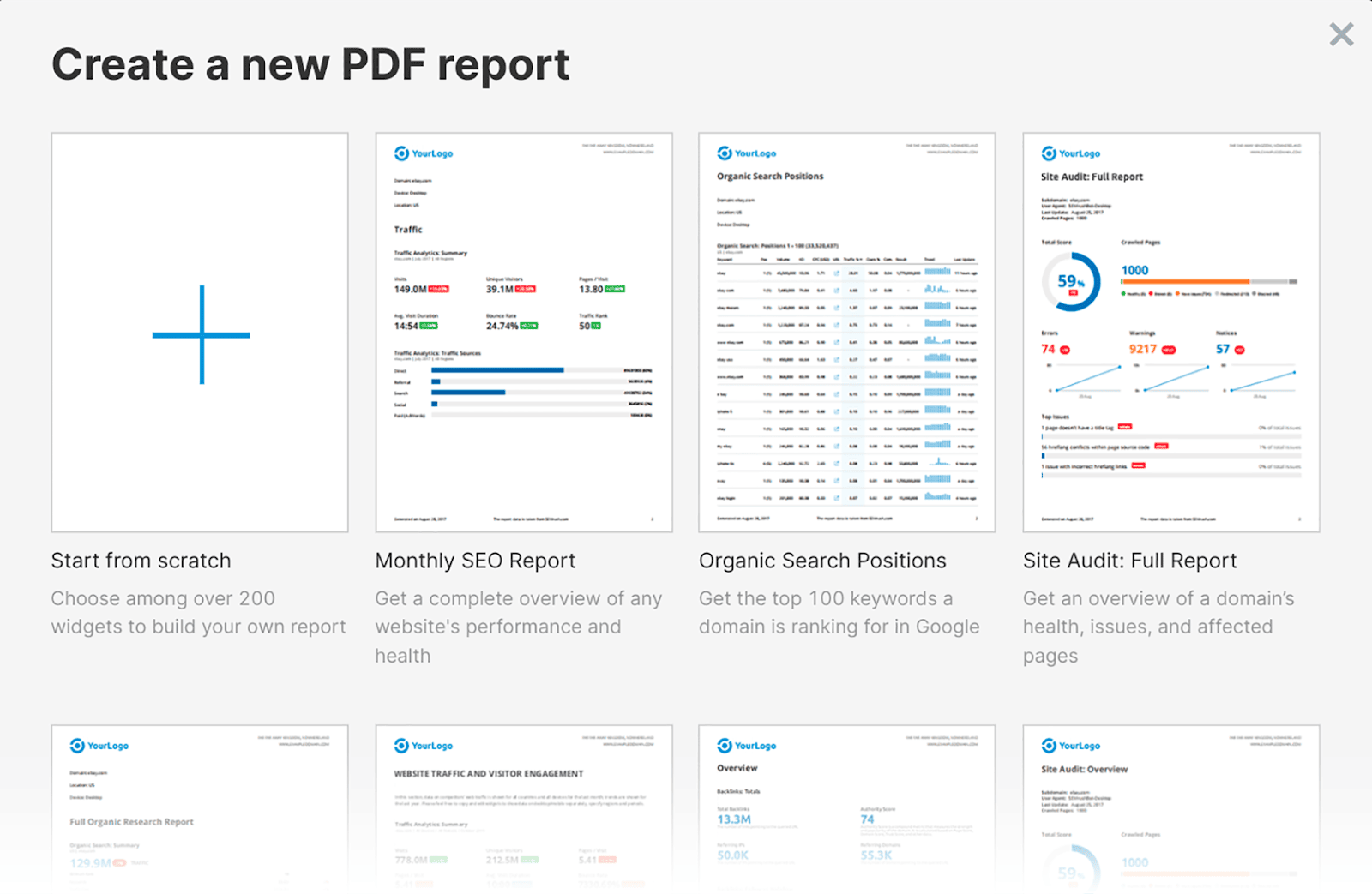Click the YourLogo icon on Site Audit: Full Report preview
The width and height of the screenshot is (1372, 894).
(x=1048, y=153)
